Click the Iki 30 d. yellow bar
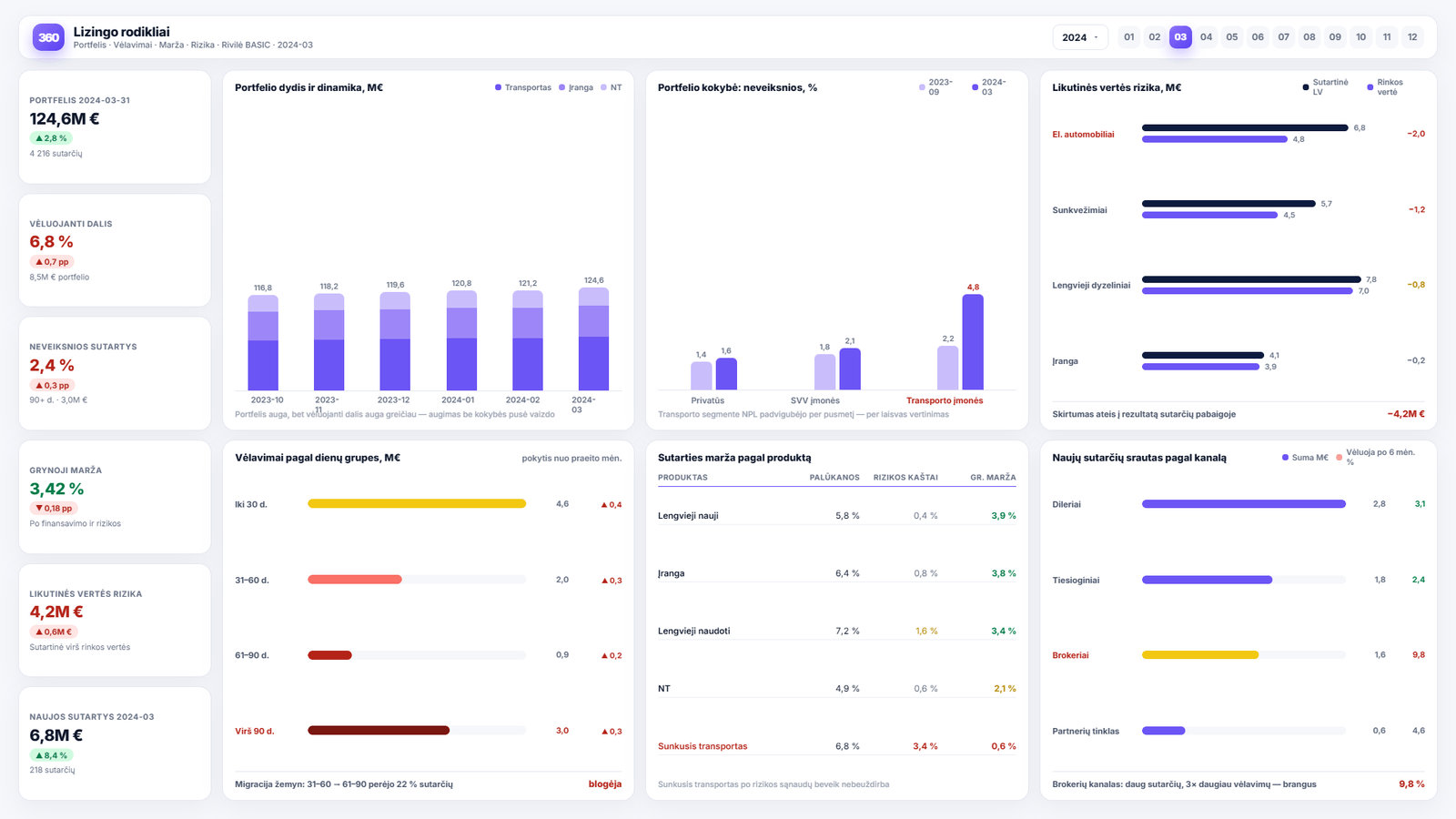 pyautogui.click(x=417, y=503)
